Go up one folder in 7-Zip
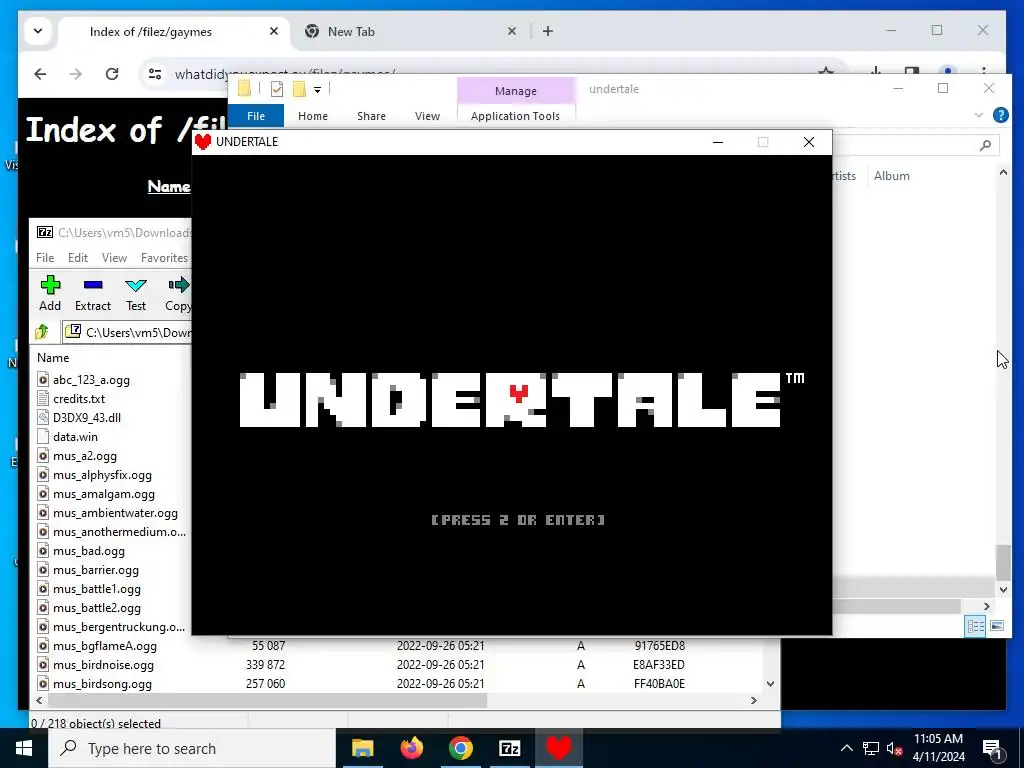 [x=42, y=332]
